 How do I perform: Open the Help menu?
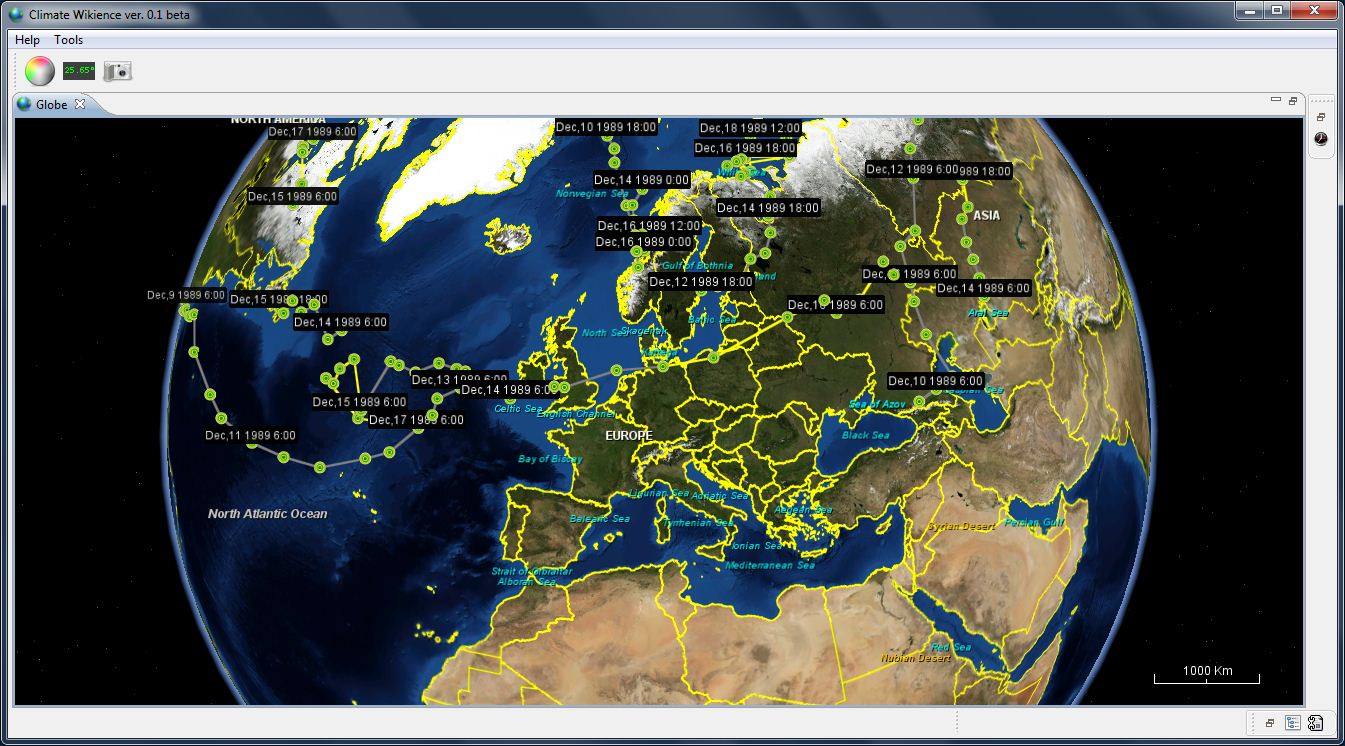pos(27,40)
